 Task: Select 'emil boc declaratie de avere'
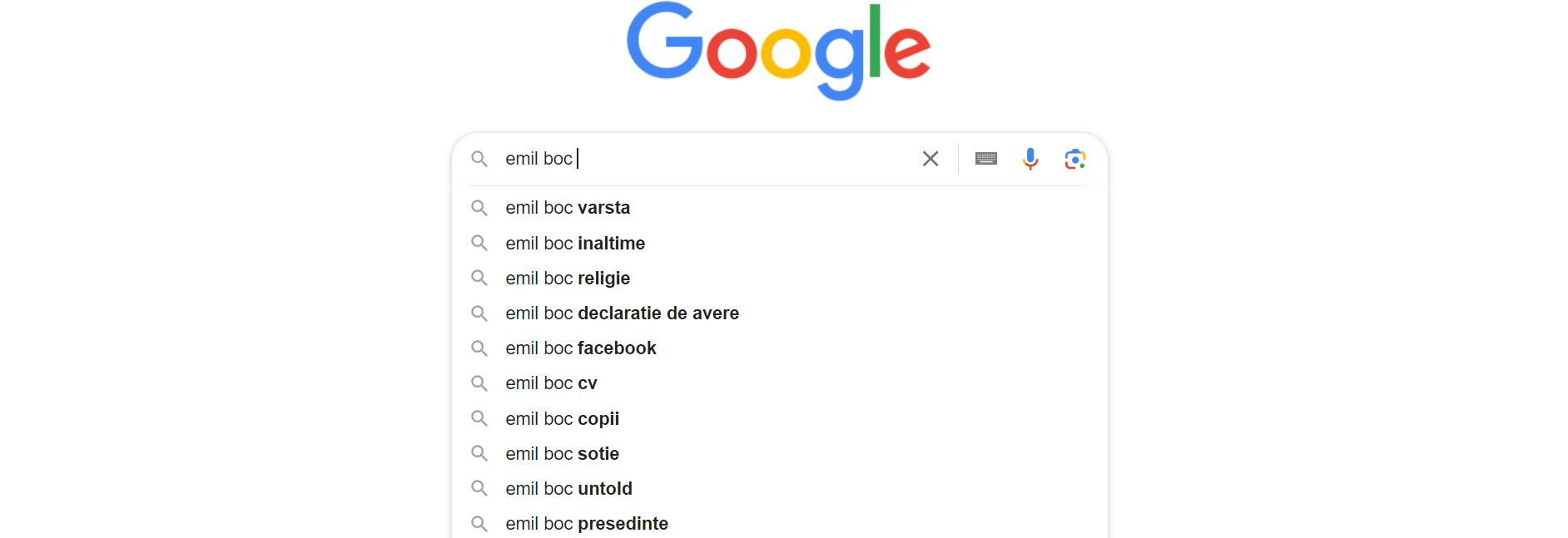click(623, 313)
